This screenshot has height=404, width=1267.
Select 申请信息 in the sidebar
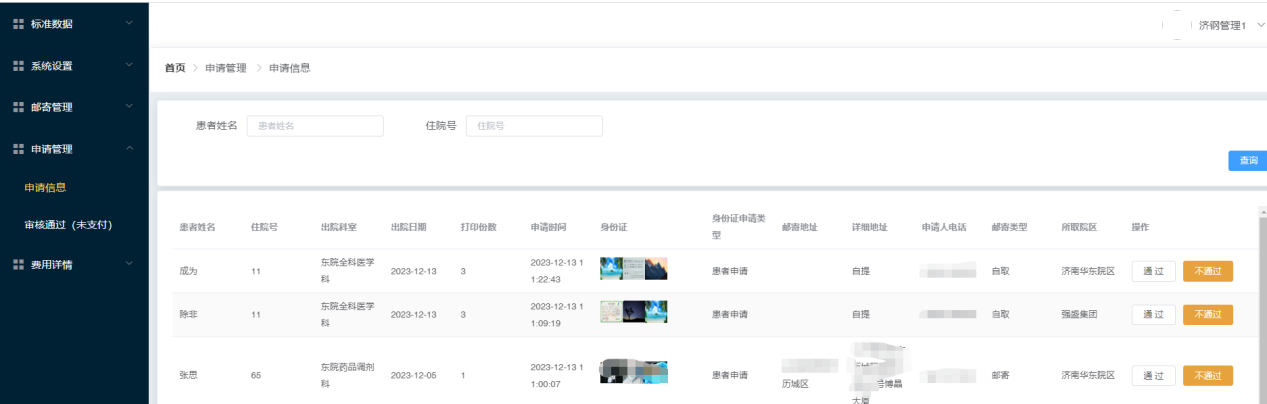[45, 187]
